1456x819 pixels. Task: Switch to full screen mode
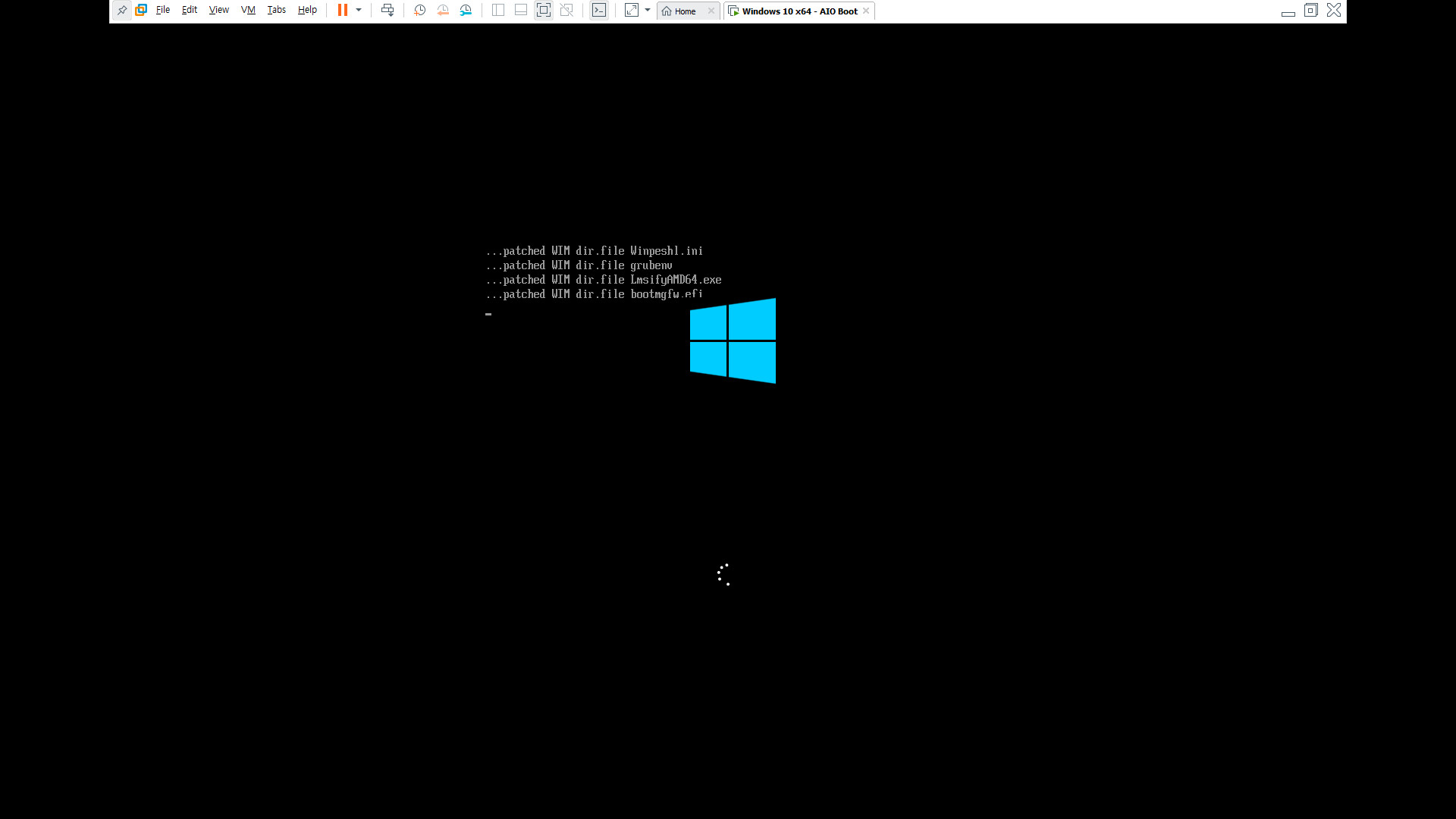(x=544, y=11)
